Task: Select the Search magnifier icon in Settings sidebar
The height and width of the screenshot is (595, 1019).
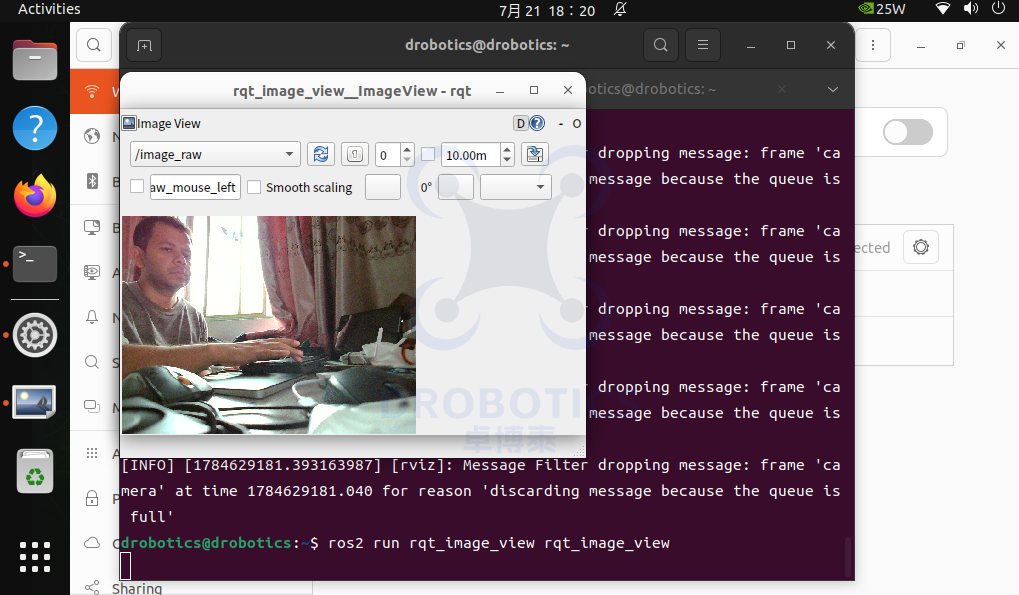Action: point(92,362)
